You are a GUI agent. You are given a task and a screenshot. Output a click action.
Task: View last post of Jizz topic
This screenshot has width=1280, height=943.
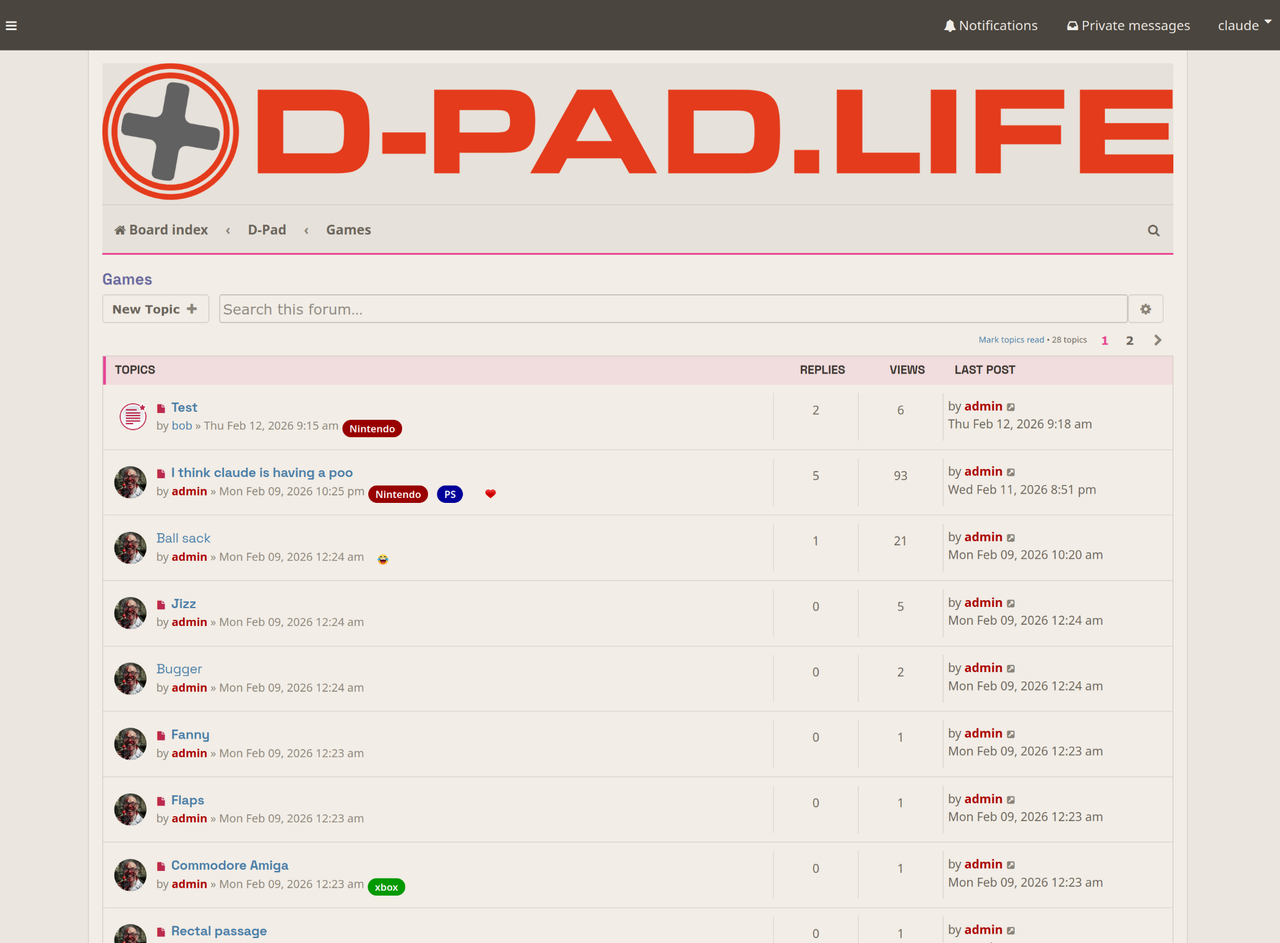click(1011, 603)
